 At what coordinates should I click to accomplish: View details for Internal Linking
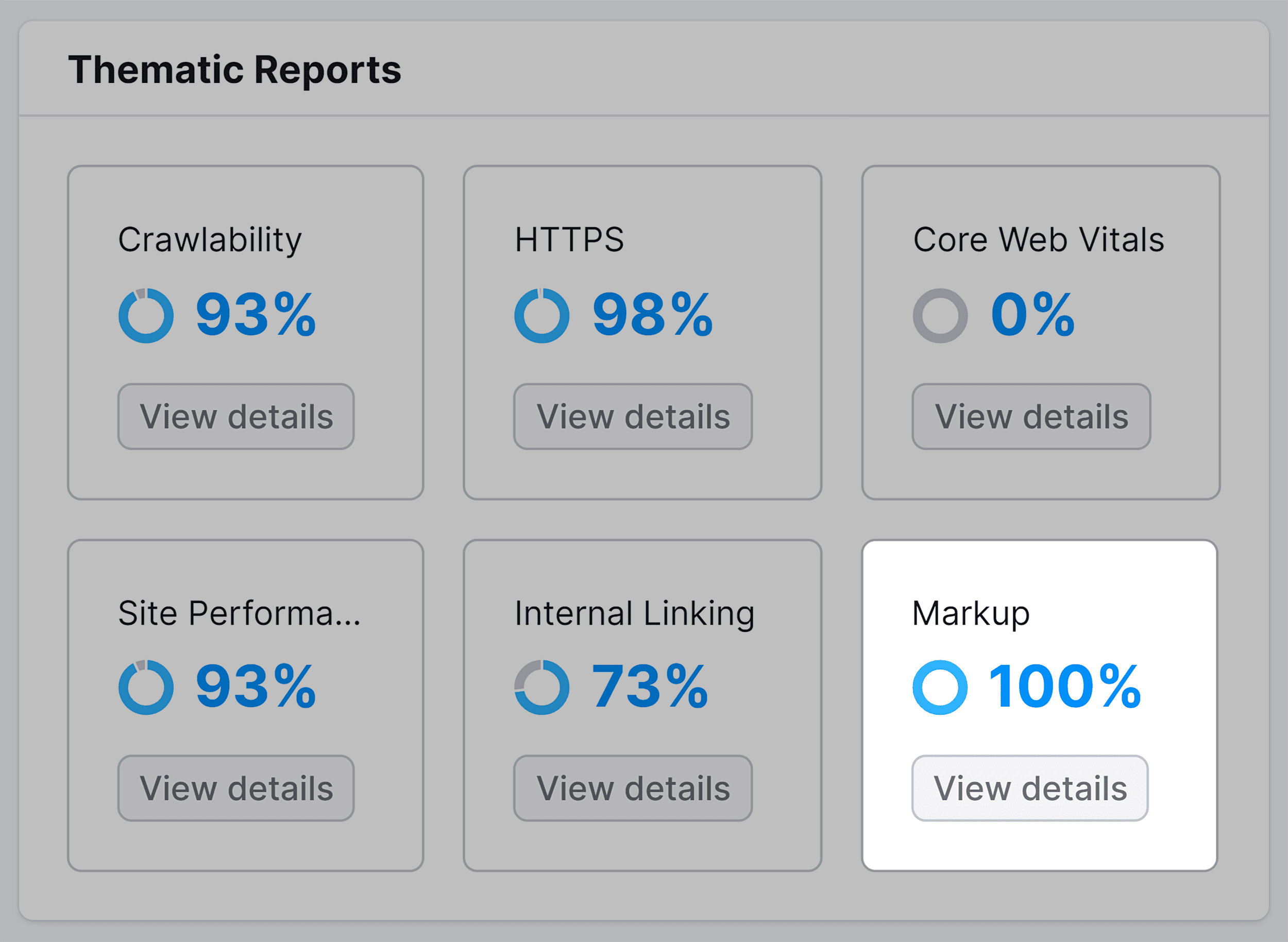coord(632,788)
